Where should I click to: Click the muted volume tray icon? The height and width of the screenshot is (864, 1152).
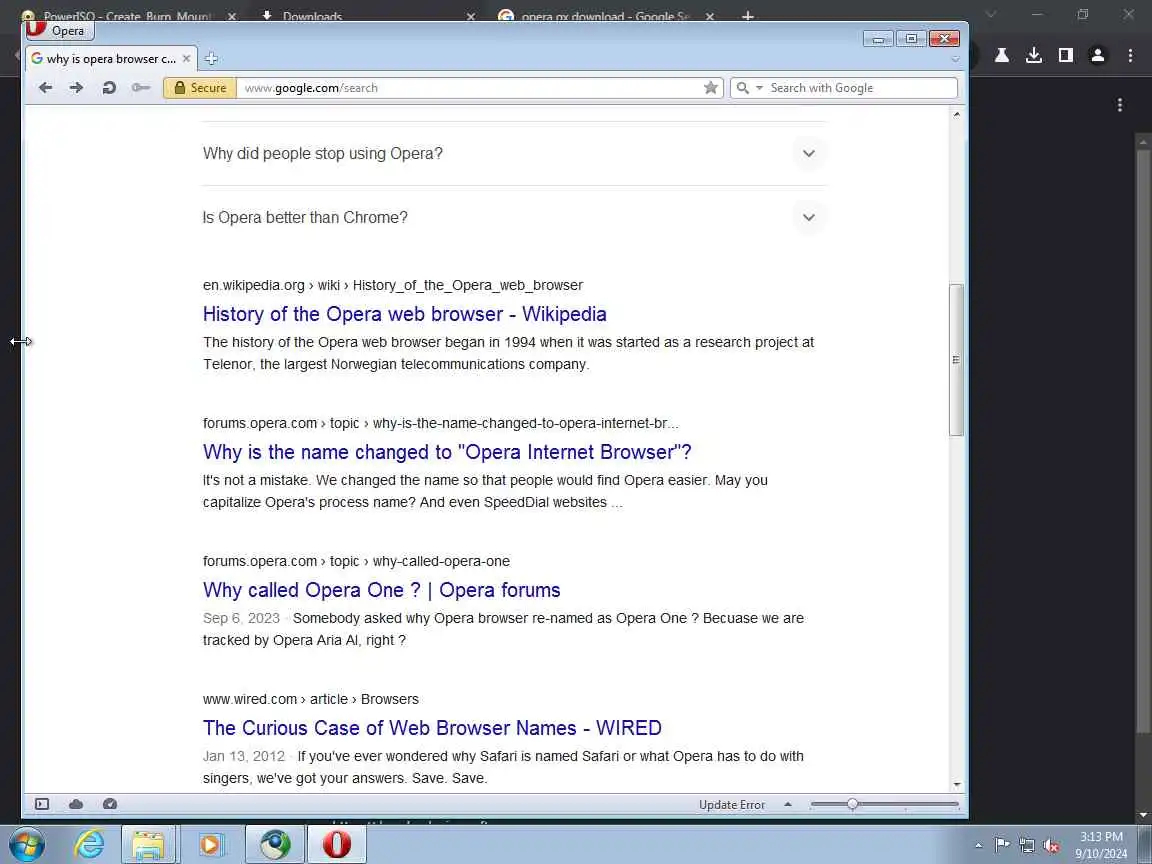[1051, 845]
